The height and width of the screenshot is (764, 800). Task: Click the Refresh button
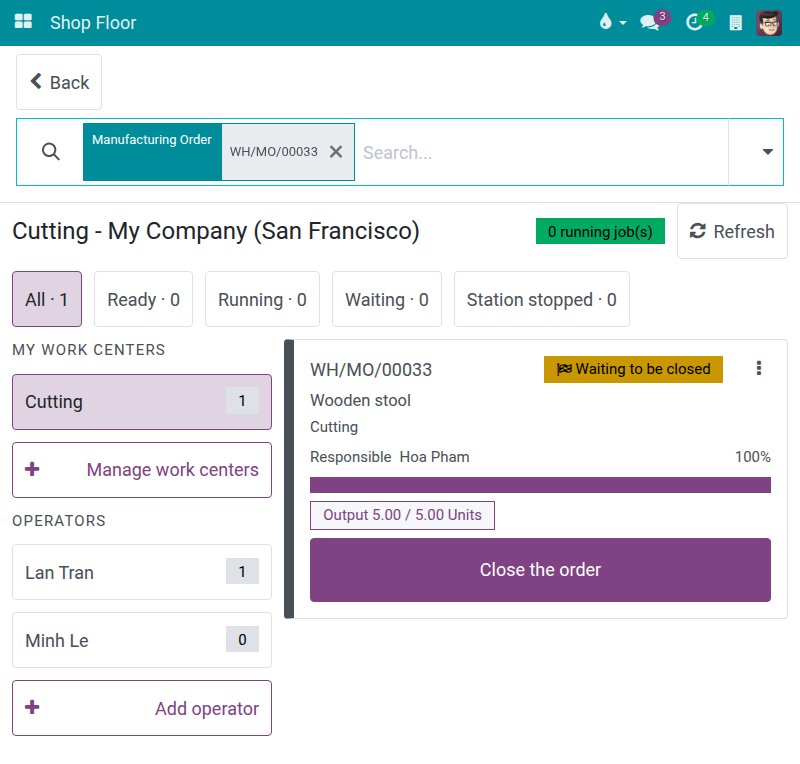point(732,231)
